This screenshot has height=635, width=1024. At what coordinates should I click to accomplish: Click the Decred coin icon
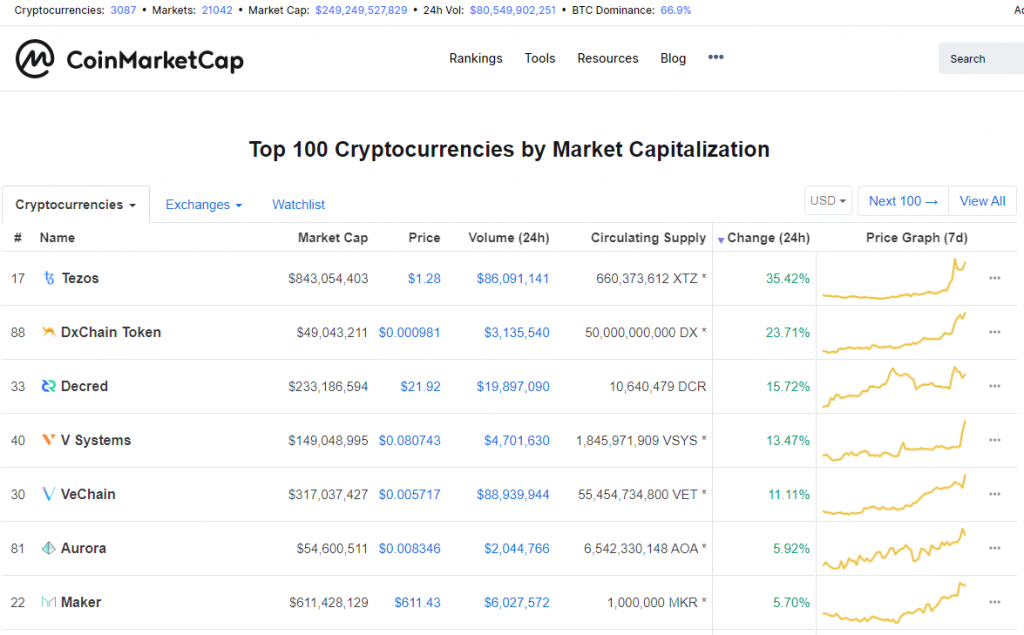pyautogui.click(x=48, y=386)
